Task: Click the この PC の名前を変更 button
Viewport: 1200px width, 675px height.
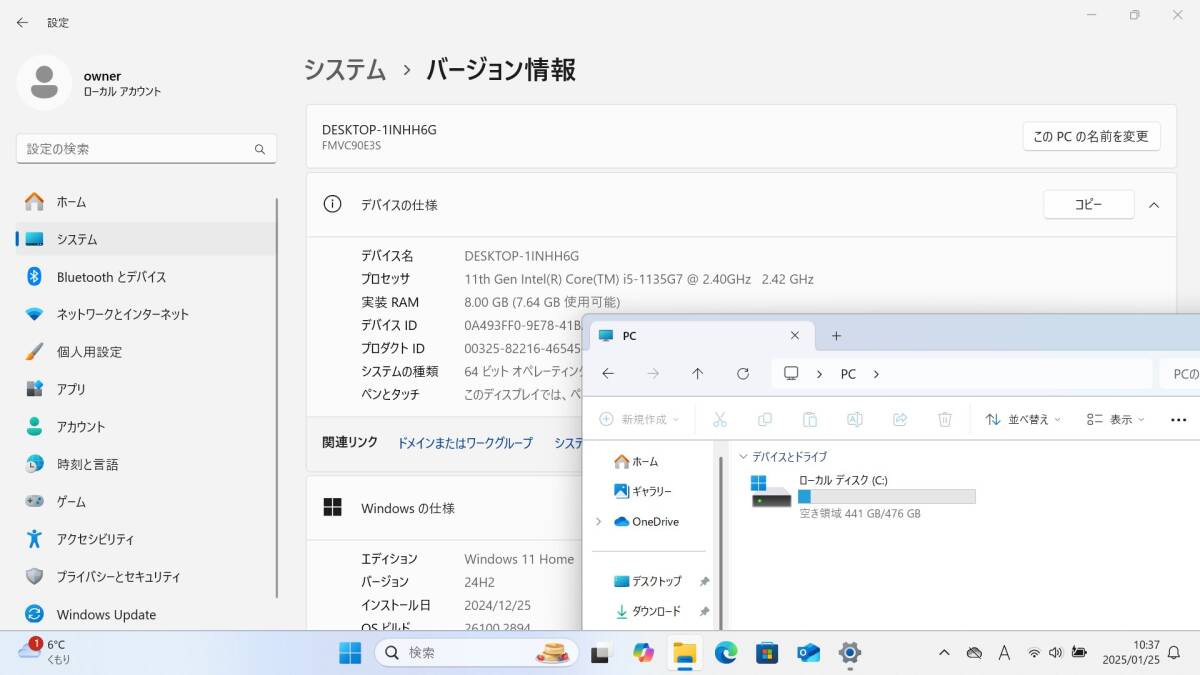Action: point(1091,136)
